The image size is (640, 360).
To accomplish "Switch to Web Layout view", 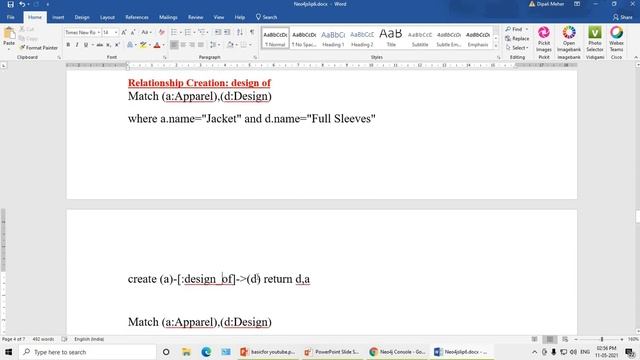I will pos(565,339).
